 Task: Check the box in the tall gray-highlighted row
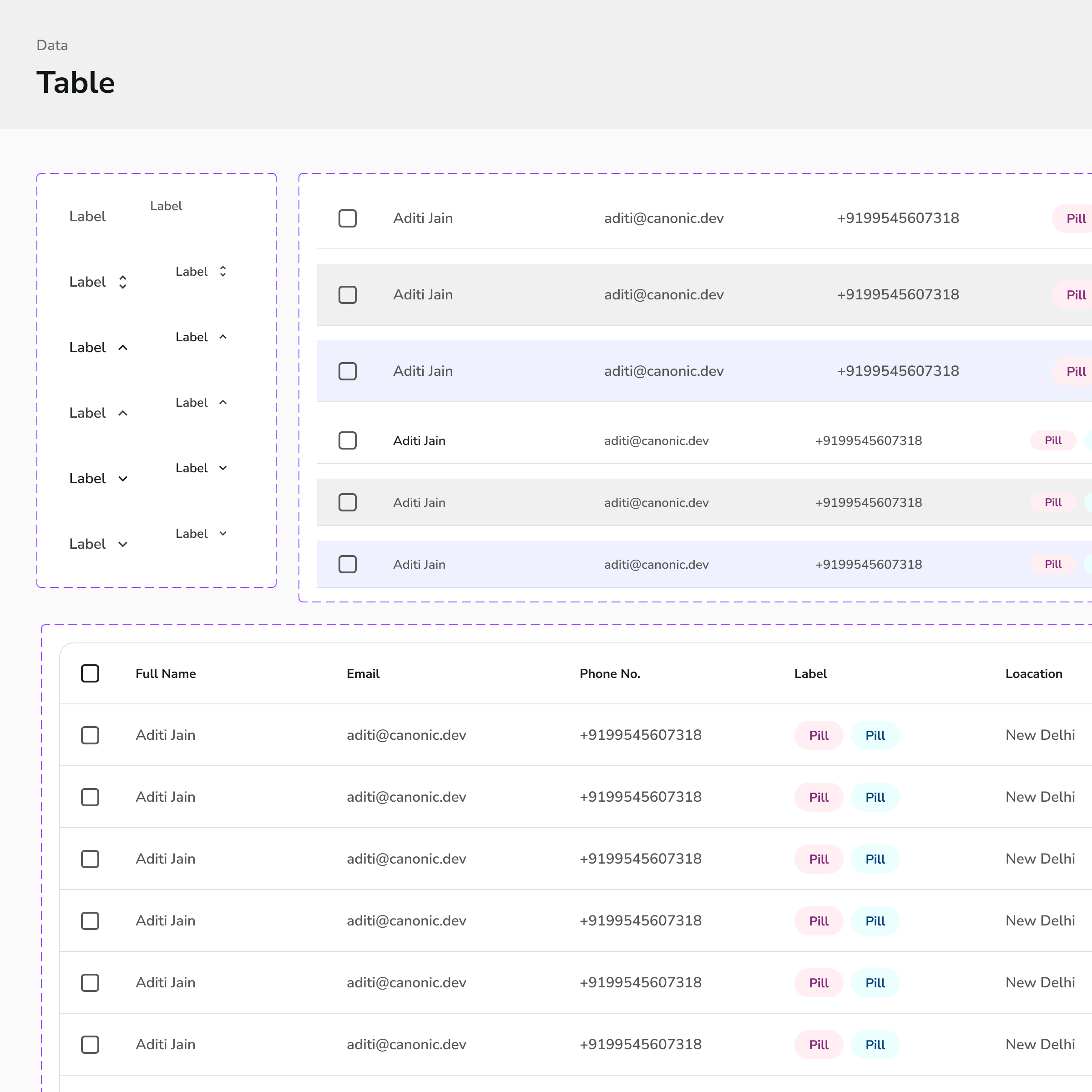point(348,294)
